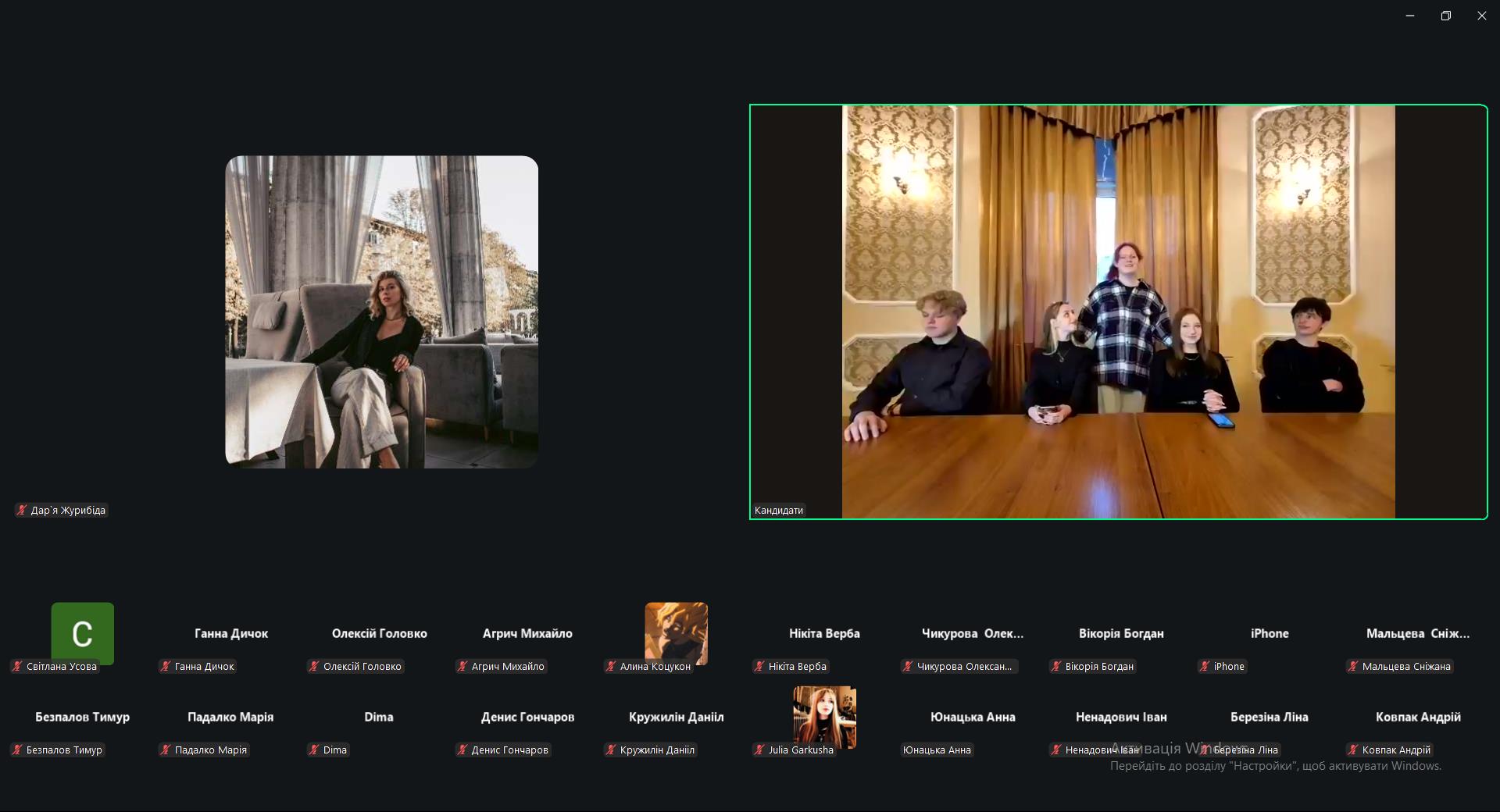Click muted mic icon next to Світлана Усова
Screen dimensions: 1500x812
17,667
